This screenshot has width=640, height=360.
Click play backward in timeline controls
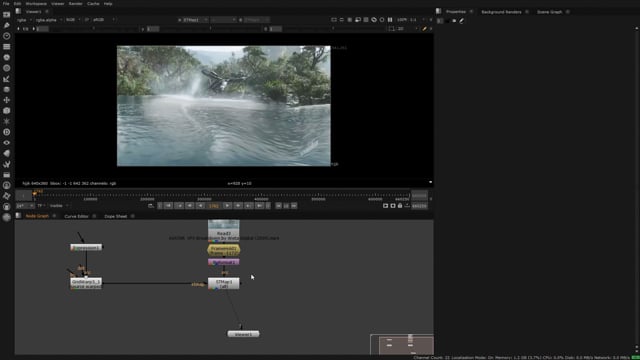coord(200,206)
